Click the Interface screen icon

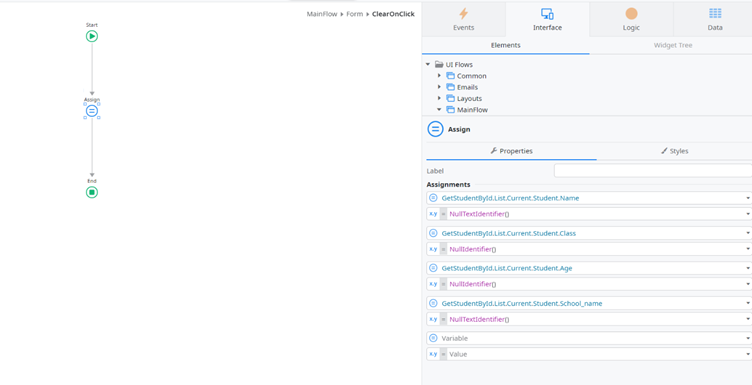(547, 13)
